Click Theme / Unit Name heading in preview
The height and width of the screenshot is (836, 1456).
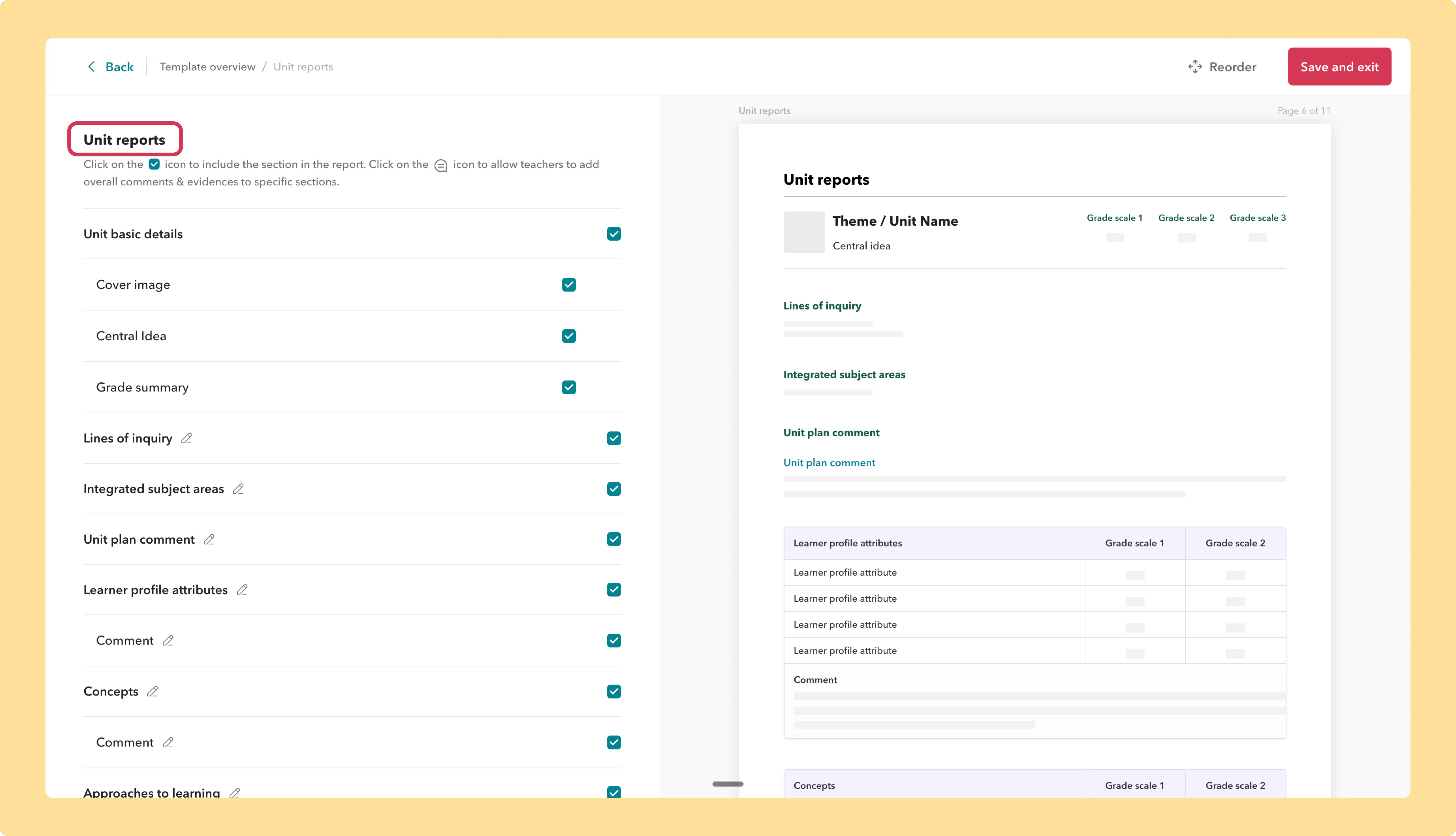click(895, 221)
